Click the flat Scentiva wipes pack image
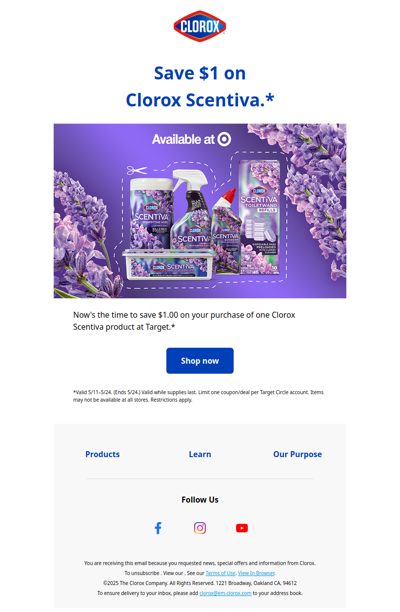The width and height of the screenshot is (400, 612). tap(169, 264)
